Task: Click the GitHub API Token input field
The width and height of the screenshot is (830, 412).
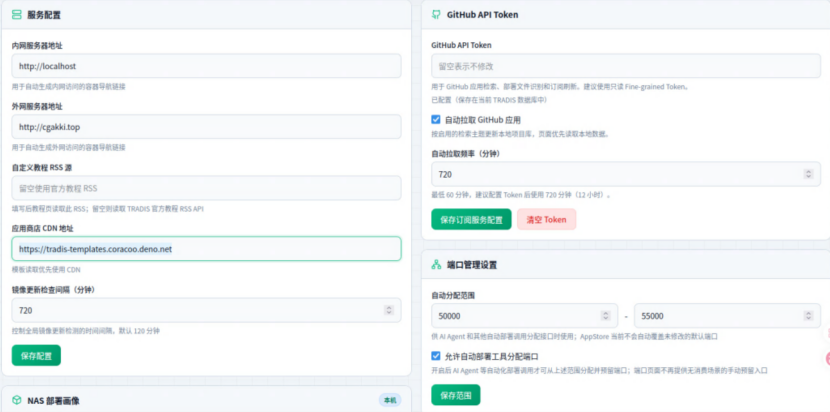Action: click(x=626, y=66)
